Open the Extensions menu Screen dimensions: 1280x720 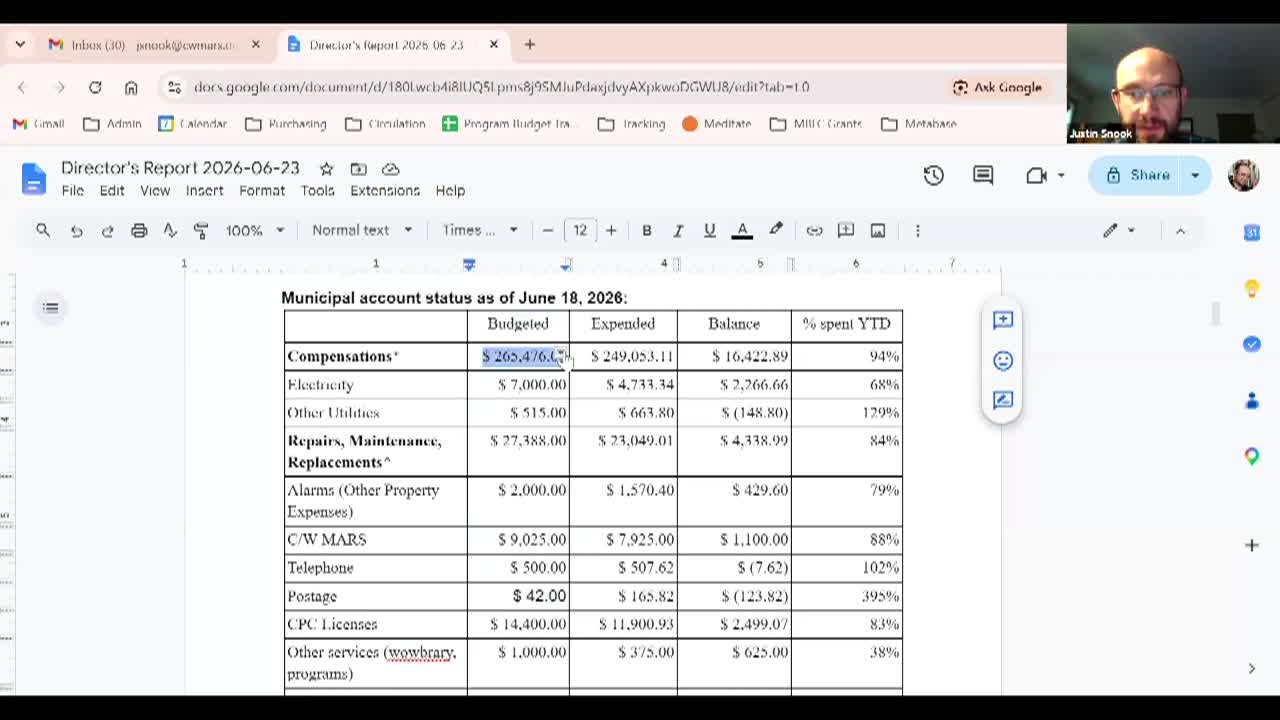[x=385, y=190]
